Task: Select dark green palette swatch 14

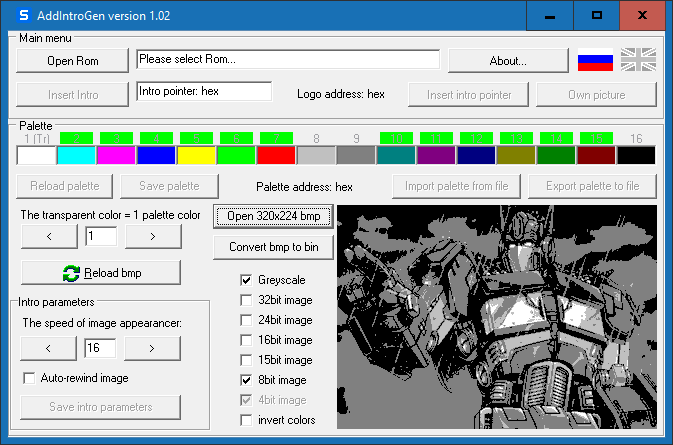Action: (x=556, y=155)
